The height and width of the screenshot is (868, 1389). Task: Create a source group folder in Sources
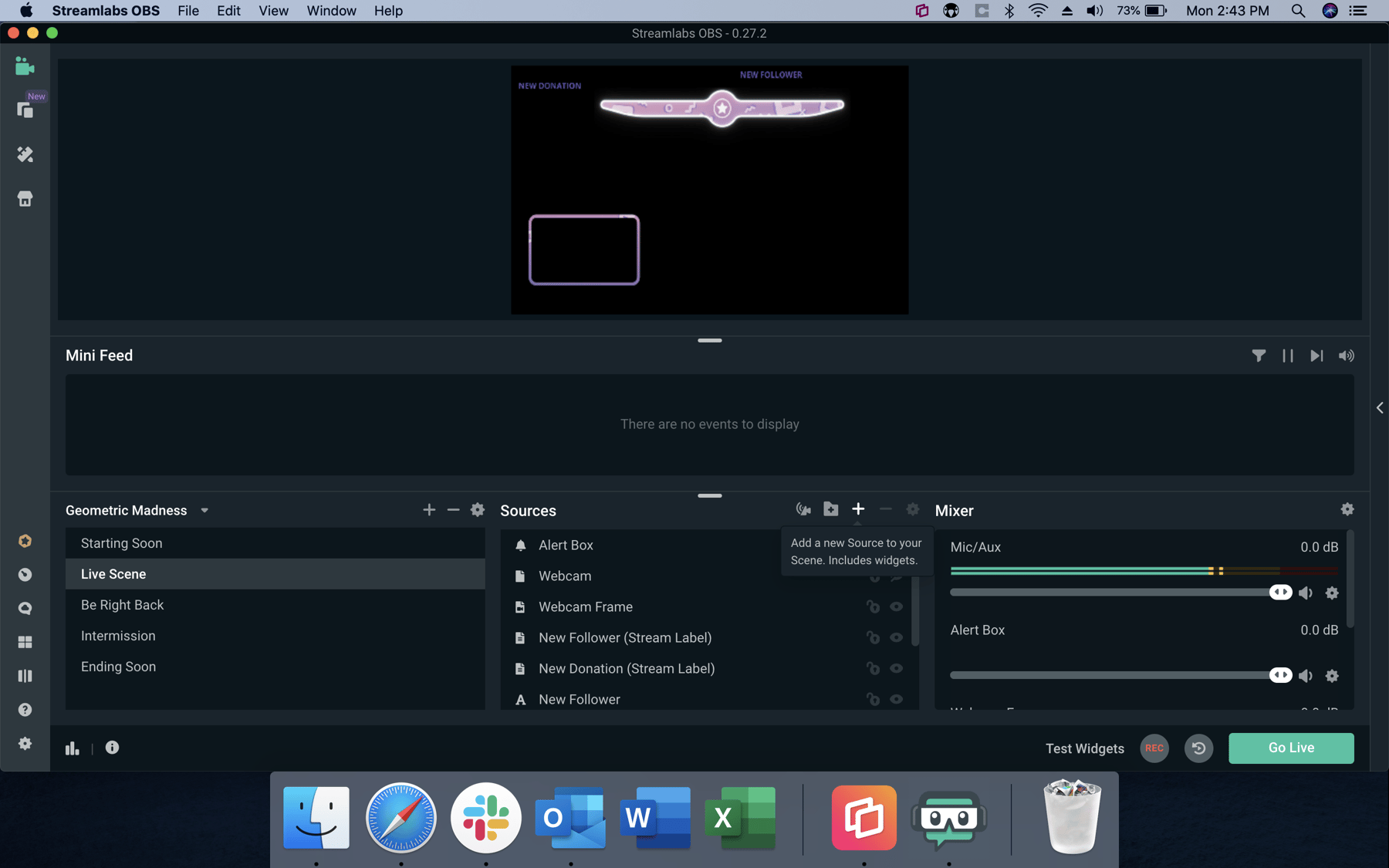click(830, 508)
